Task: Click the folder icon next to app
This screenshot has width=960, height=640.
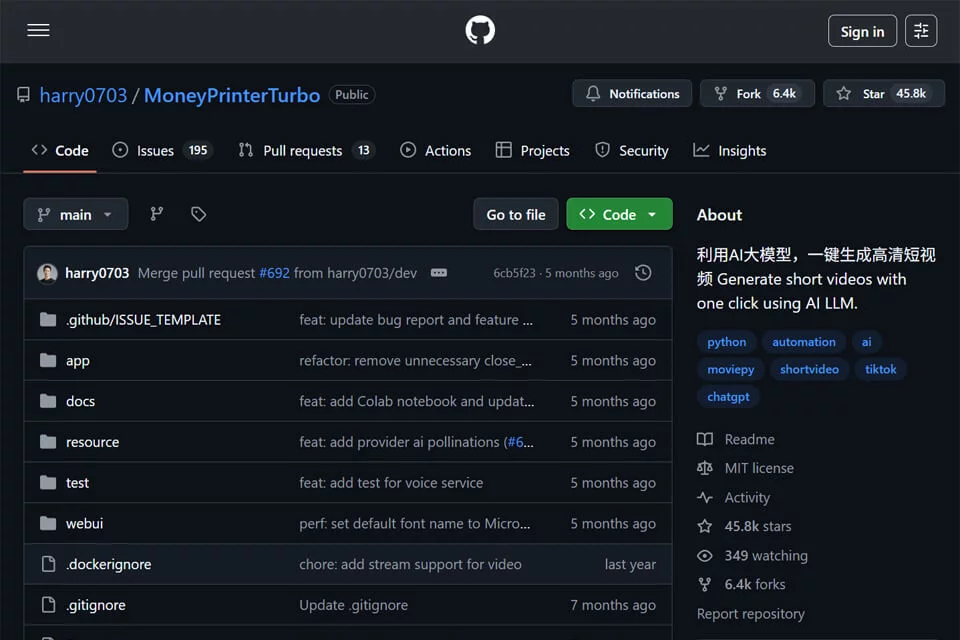Action: coord(48,361)
